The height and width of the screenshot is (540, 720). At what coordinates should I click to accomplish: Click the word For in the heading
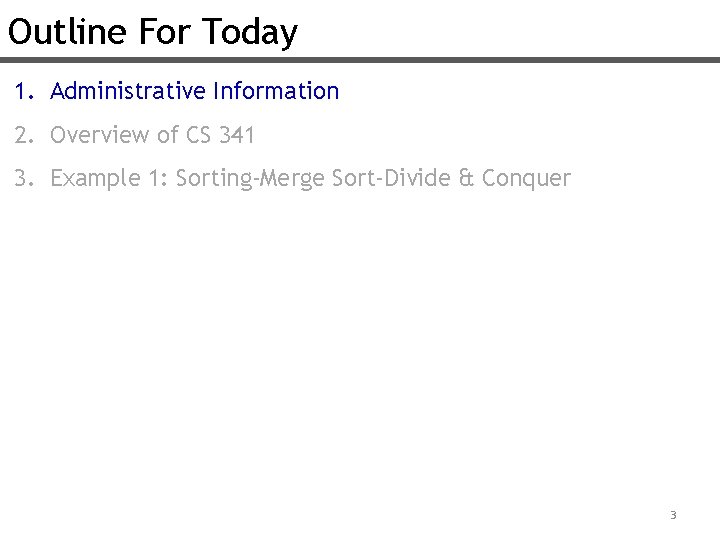click(164, 31)
